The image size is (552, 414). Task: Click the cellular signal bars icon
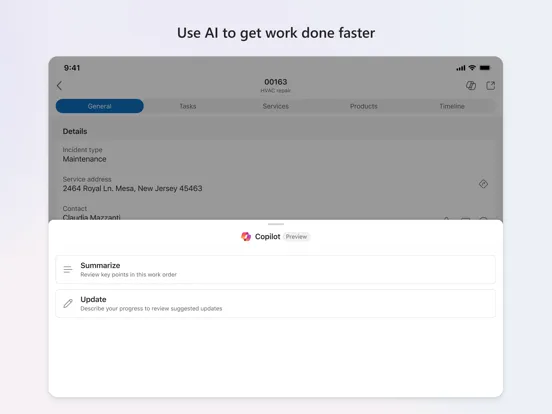pyautogui.click(x=461, y=68)
